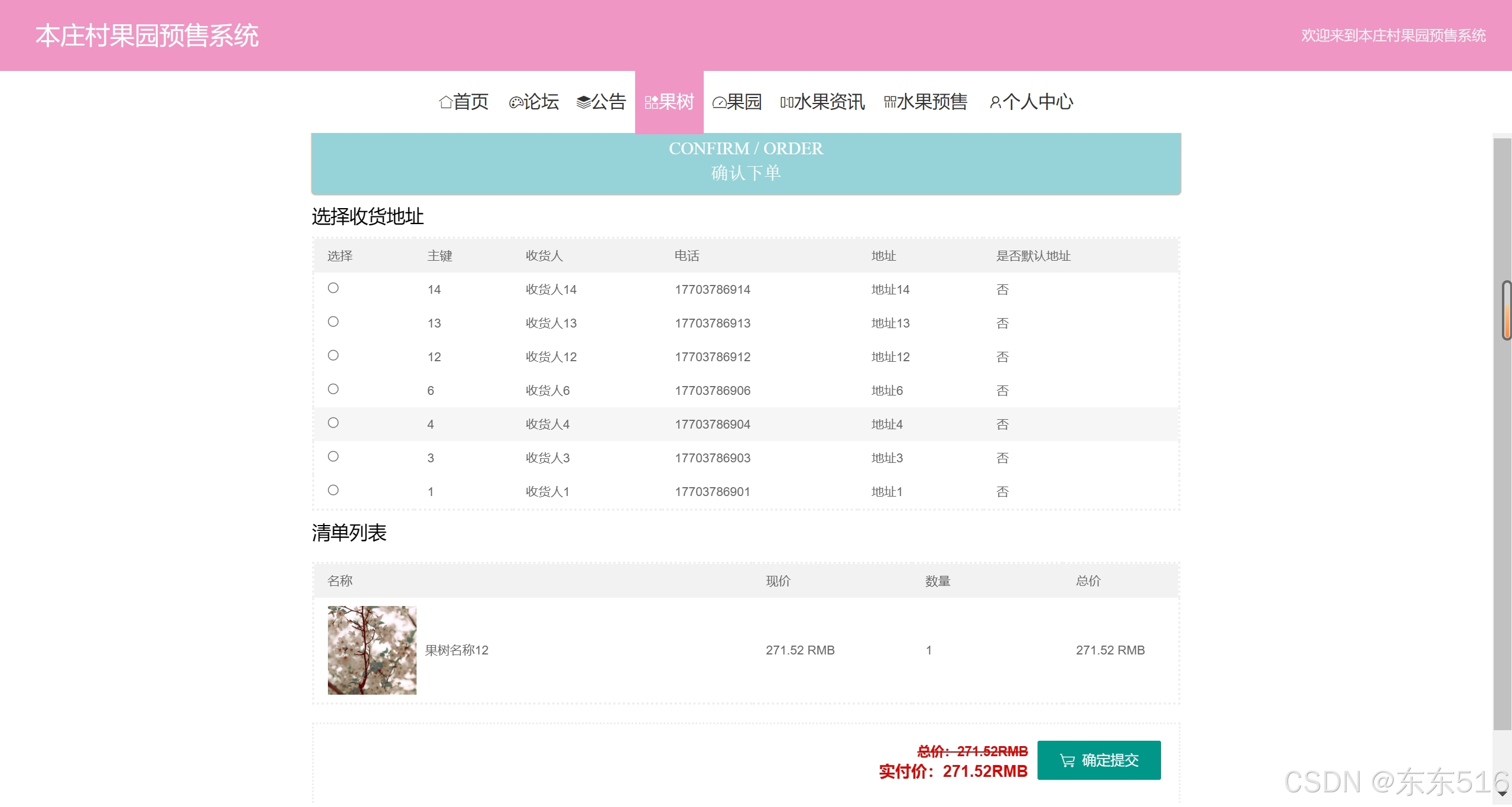1512x807 pixels.
Task: Click the 果树名称12 product thumbnail
Action: 372,650
